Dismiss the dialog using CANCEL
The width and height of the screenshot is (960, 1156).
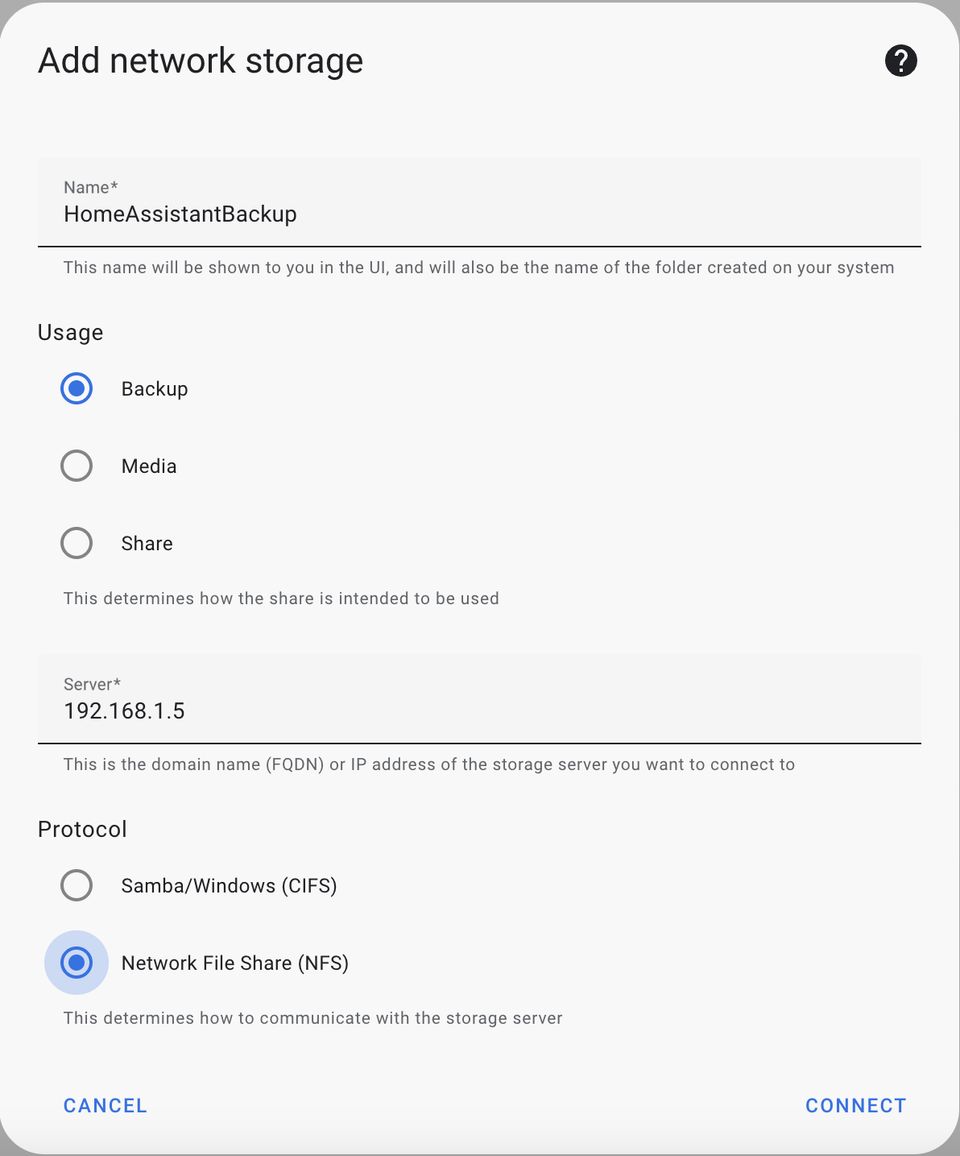[105, 1105]
